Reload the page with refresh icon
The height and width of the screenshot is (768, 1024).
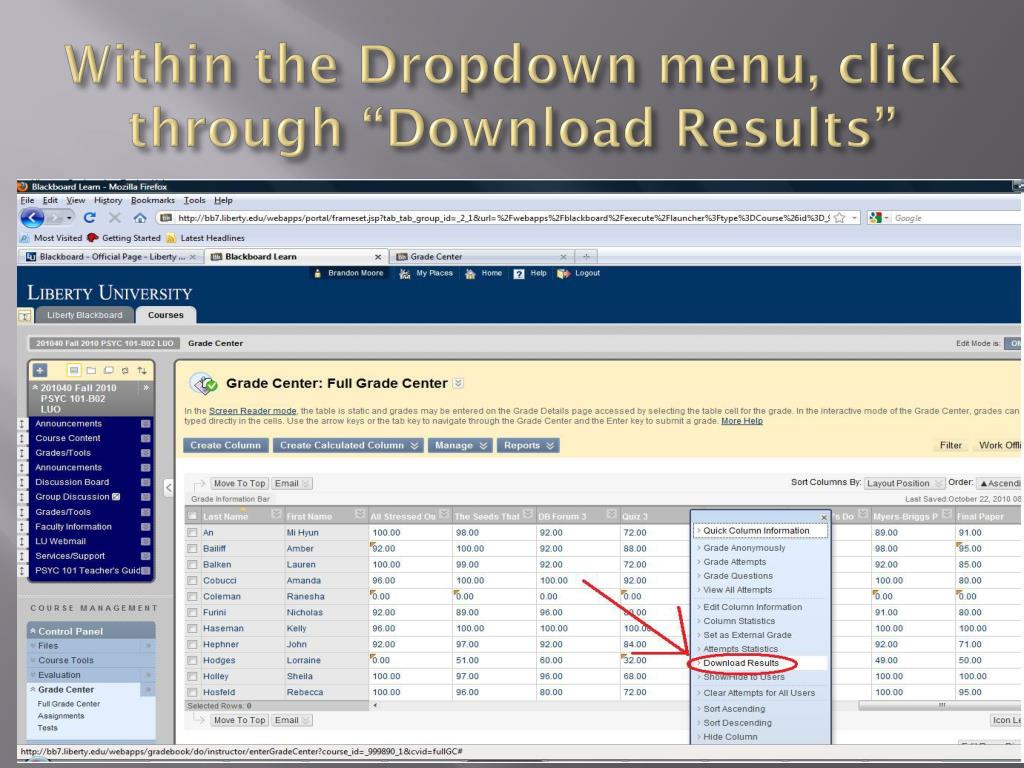[89, 217]
